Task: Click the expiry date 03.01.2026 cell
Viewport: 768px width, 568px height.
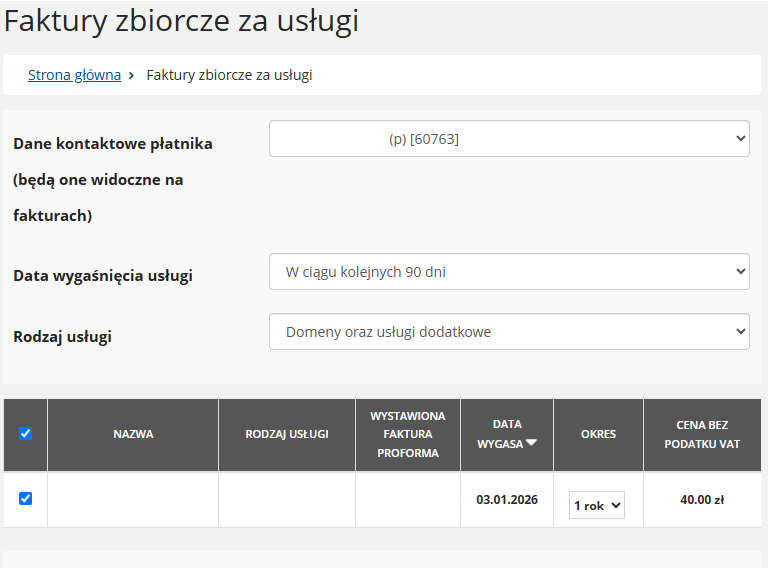Action: pyautogui.click(x=507, y=499)
